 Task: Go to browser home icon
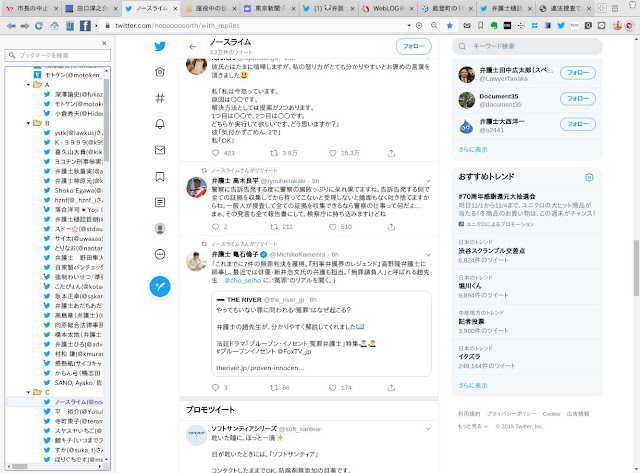tap(54, 26)
